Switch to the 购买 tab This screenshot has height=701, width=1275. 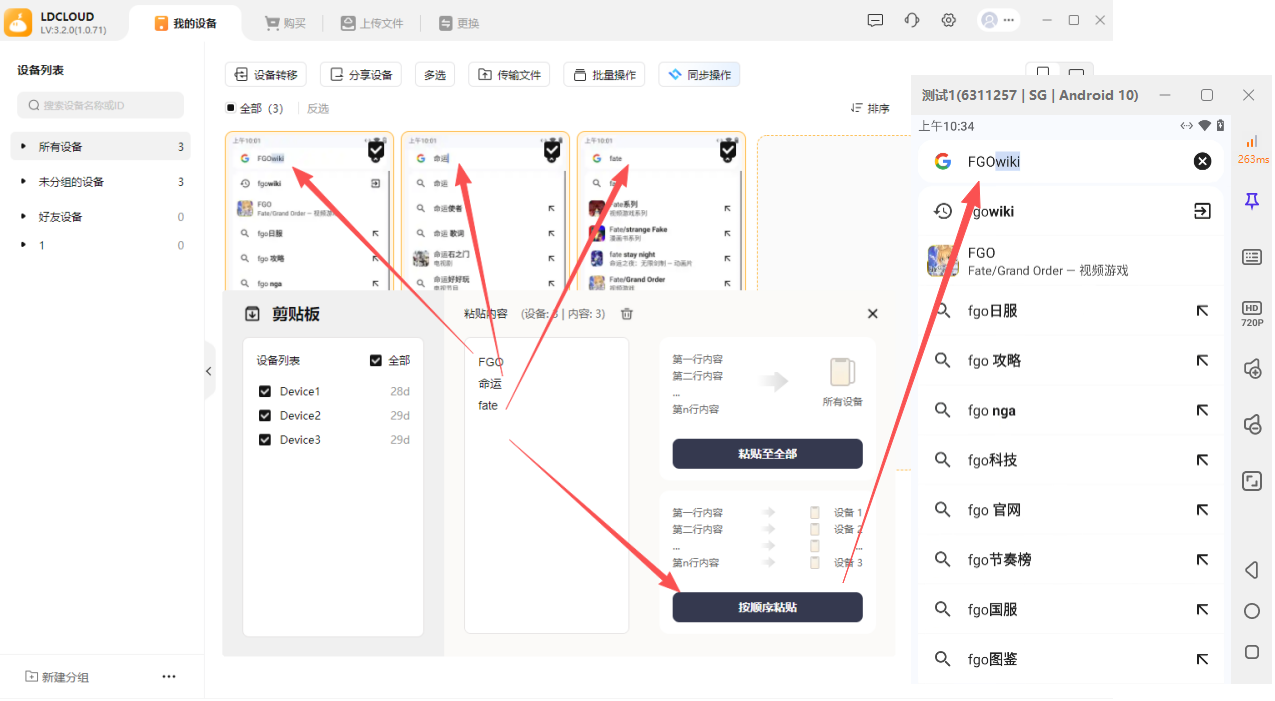click(285, 23)
